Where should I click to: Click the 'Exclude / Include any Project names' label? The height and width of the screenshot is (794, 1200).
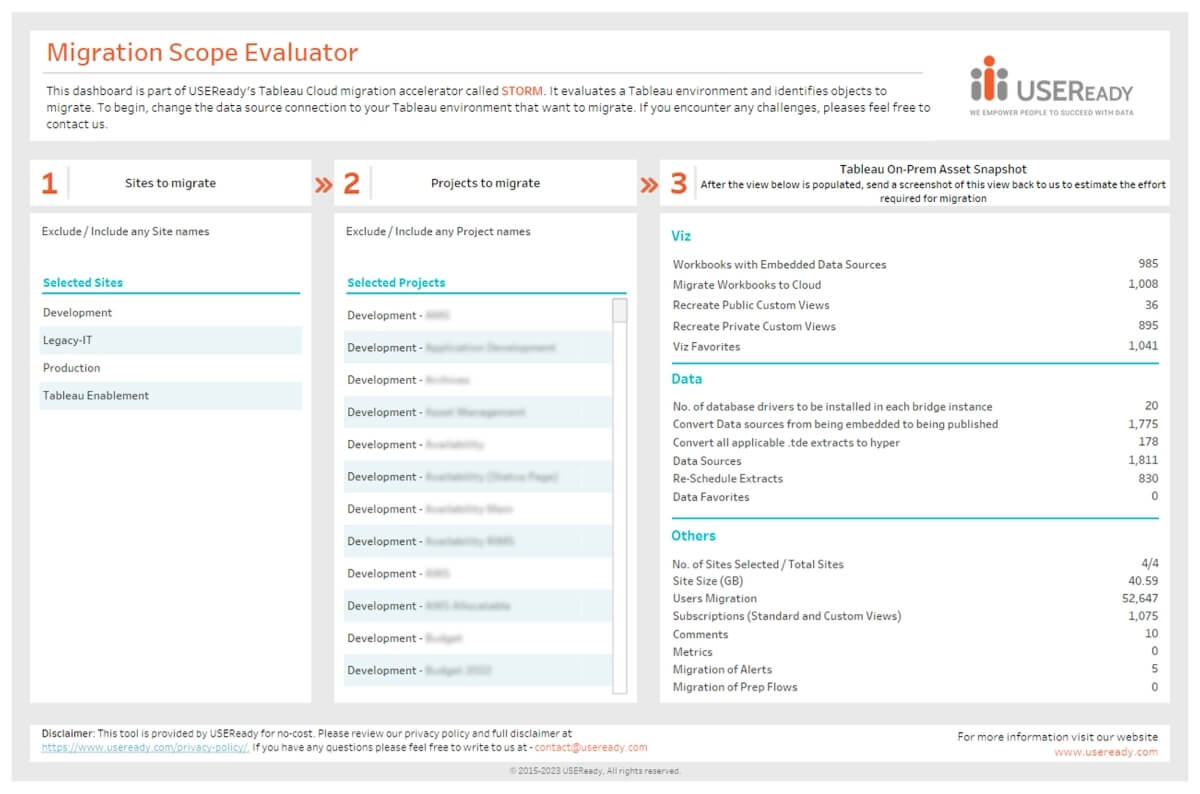pyautogui.click(x=438, y=232)
